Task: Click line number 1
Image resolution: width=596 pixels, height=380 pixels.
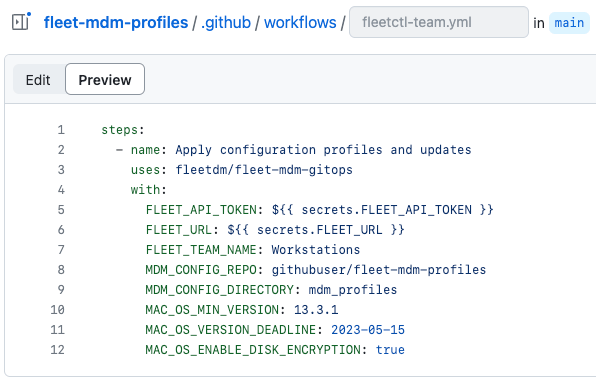Action: tap(61, 130)
